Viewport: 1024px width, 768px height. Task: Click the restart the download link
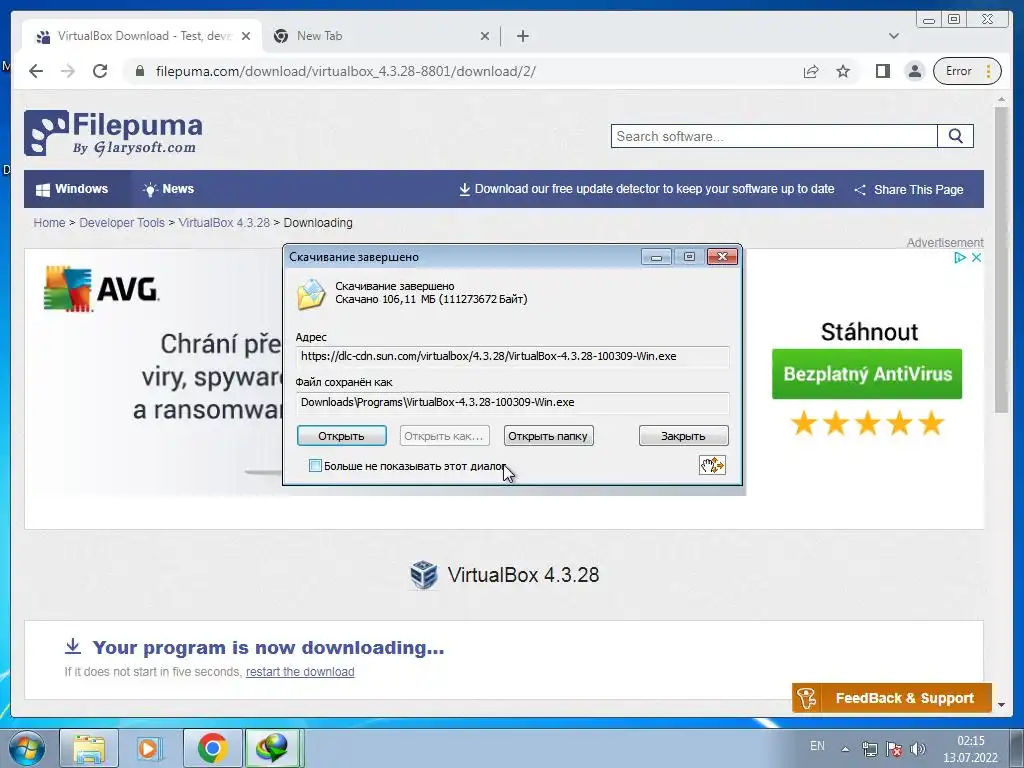point(300,671)
